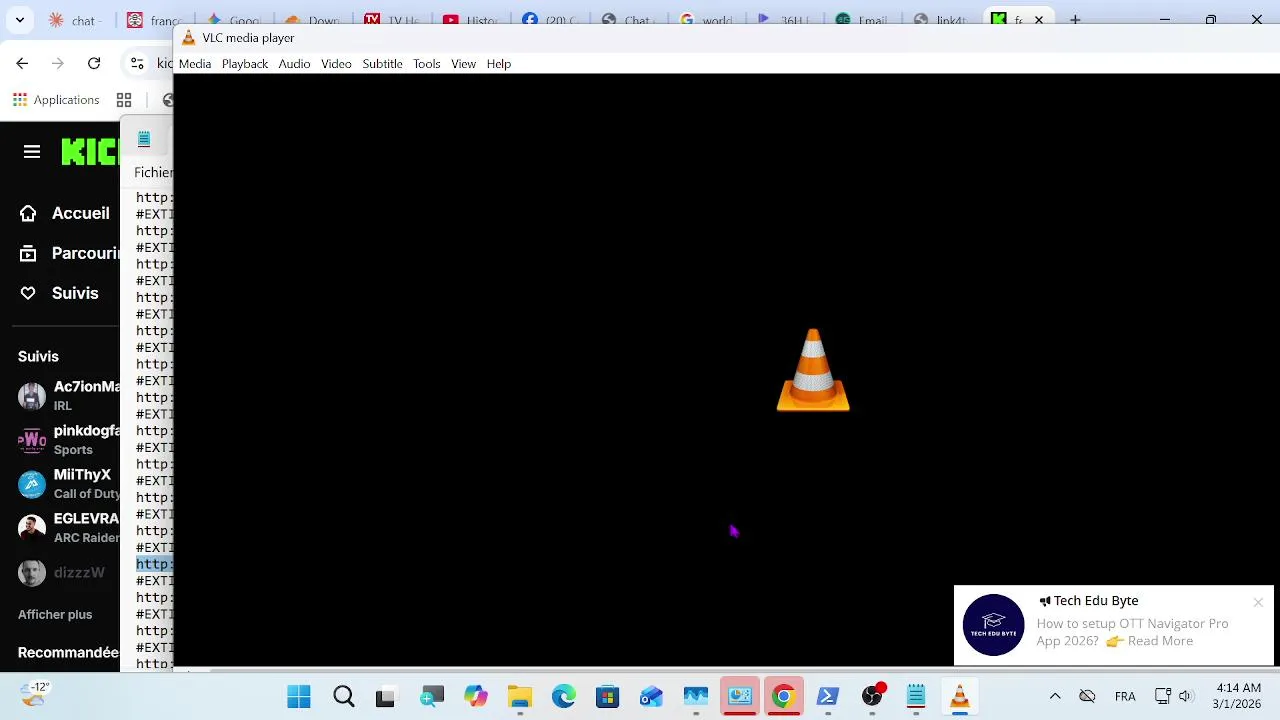Click the Tech Edu Byte logo thumbnail

(x=993, y=625)
